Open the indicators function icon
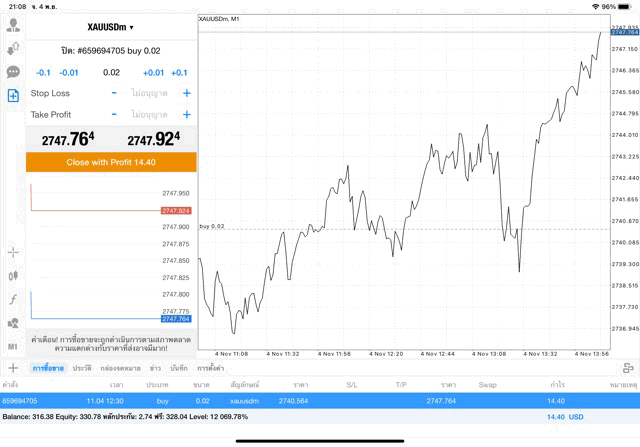Screen dimensions: 640x447 [x=13, y=299]
